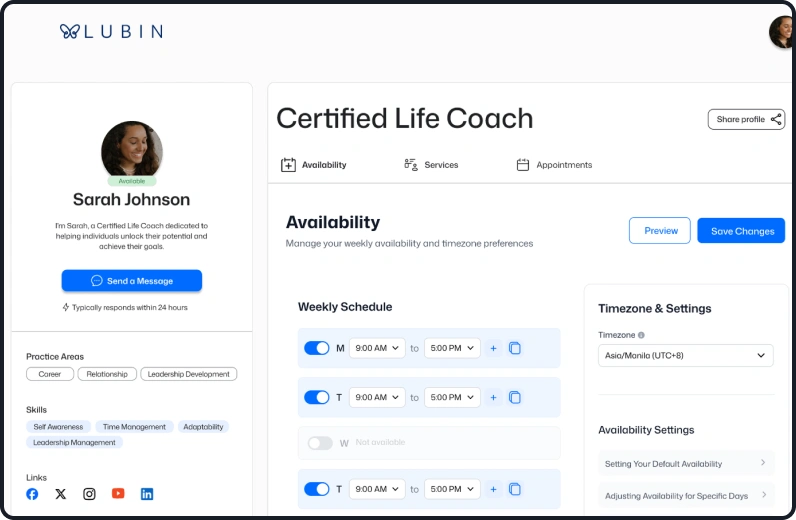Add a time slot to Monday
The image size is (796, 520).
pyautogui.click(x=492, y=348)
